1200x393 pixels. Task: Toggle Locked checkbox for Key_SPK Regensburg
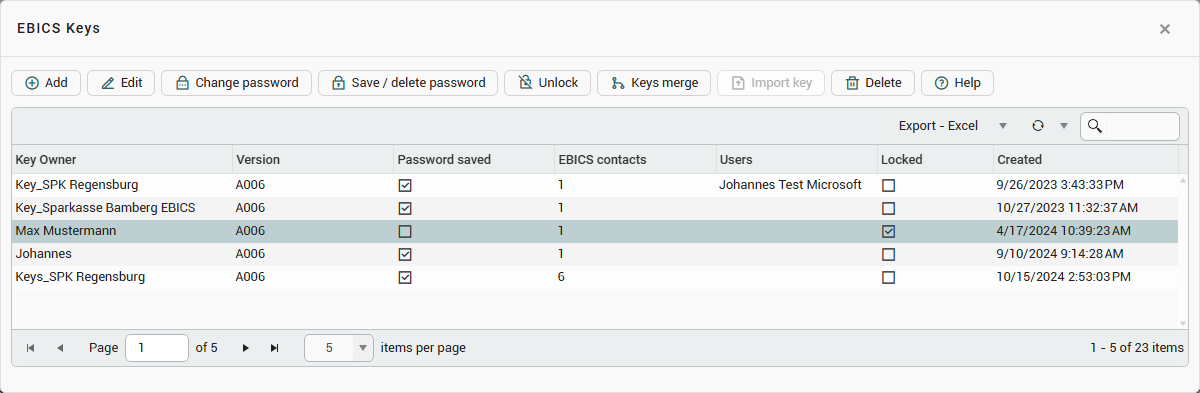coord(888,185)
